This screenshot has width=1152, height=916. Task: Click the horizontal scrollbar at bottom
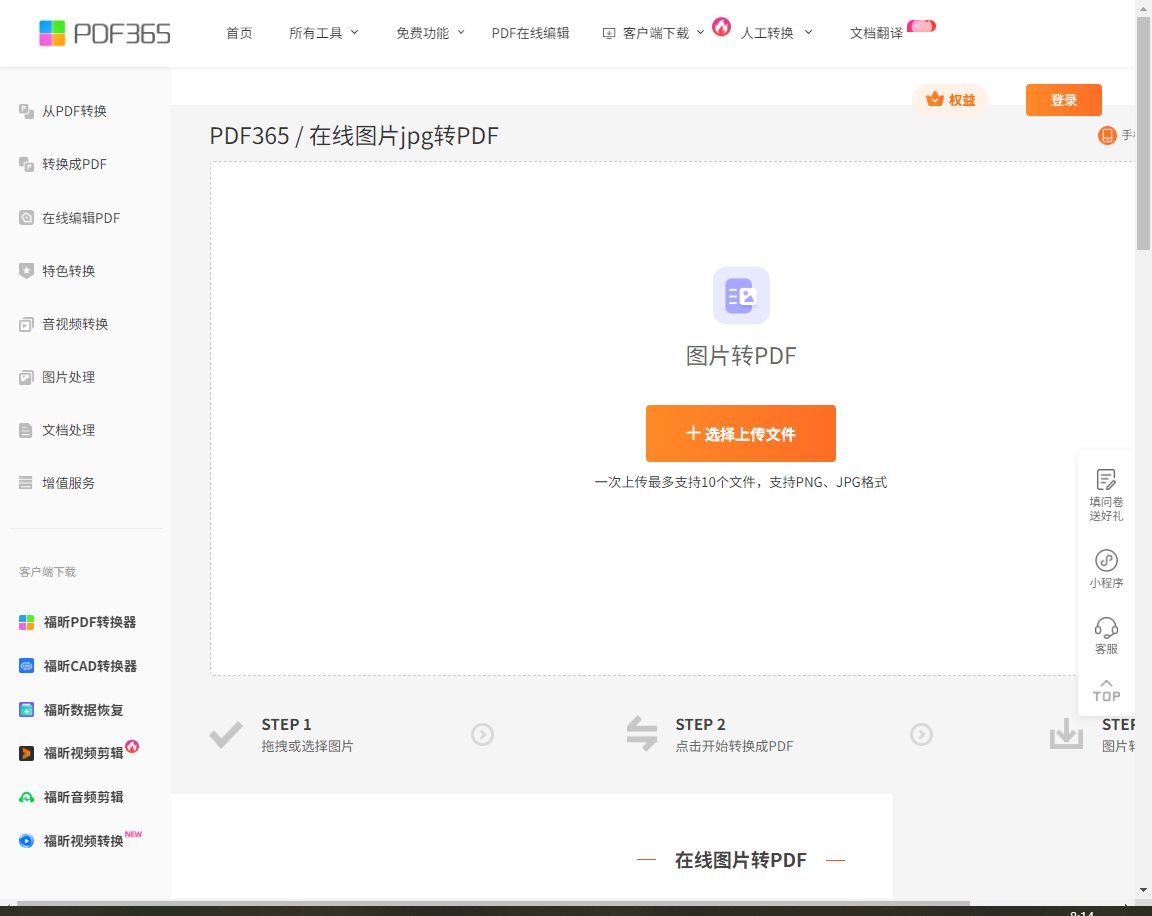pyautogui.click(x=492, y=903)
